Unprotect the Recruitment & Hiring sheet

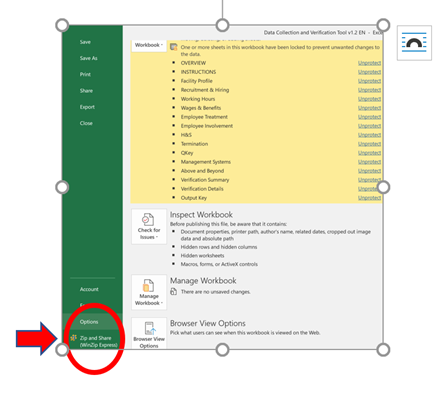(x=369, y=90)
